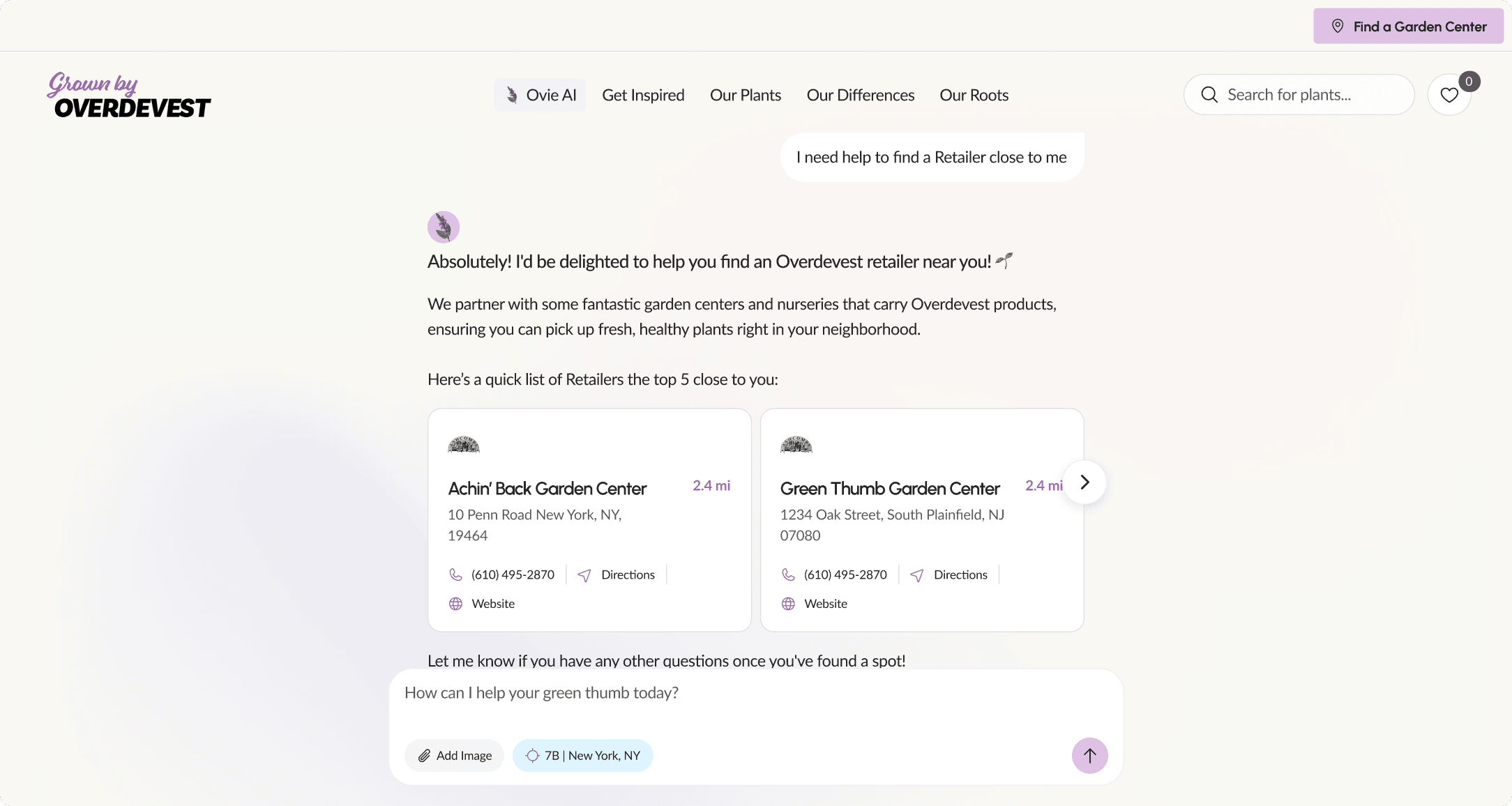Click the Add Image paperclip icon
This screenshot has width=1512, height=806.
point(425,755)
